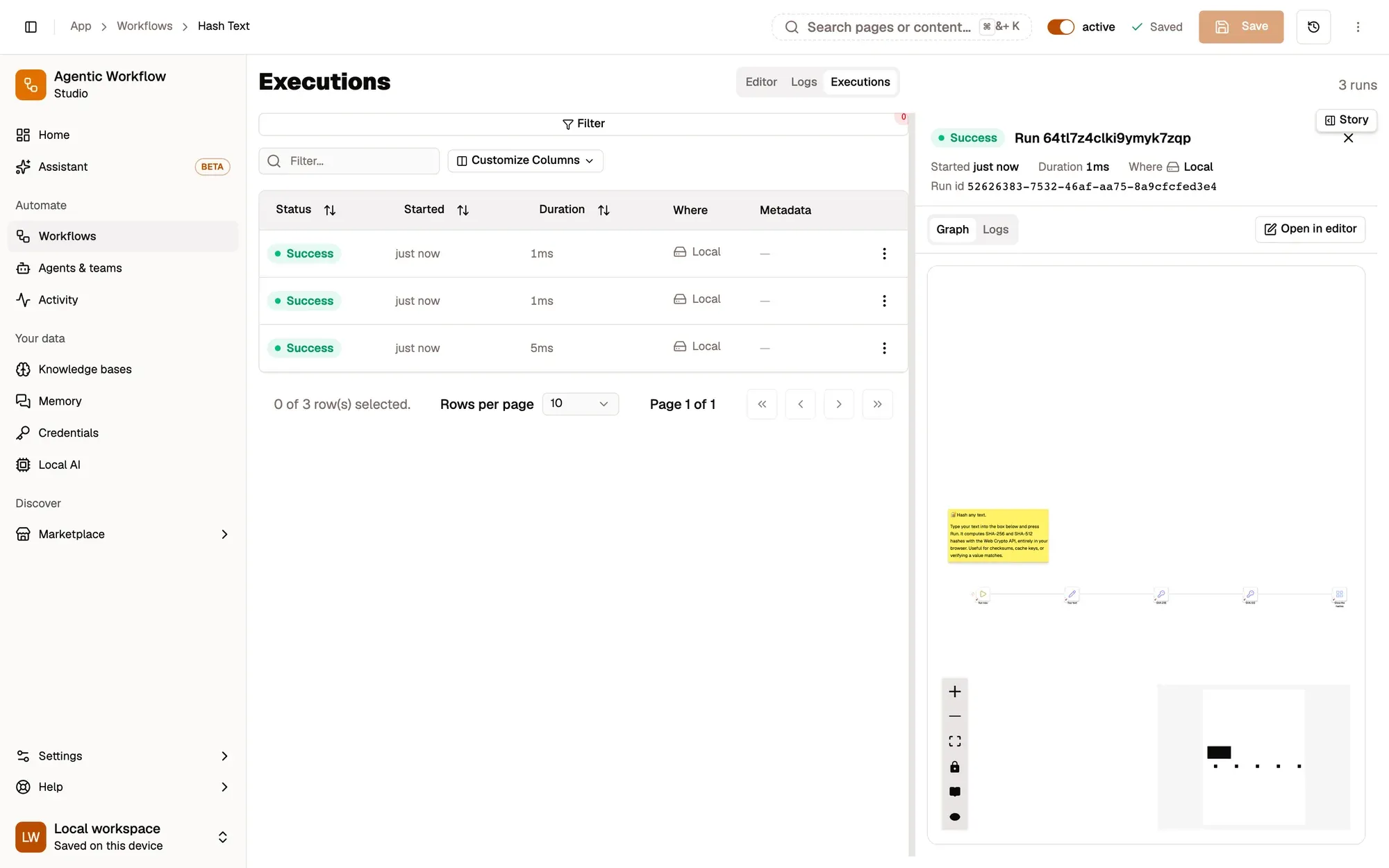Open Agents & teams

pyautogui.click(x=123, y=268)
